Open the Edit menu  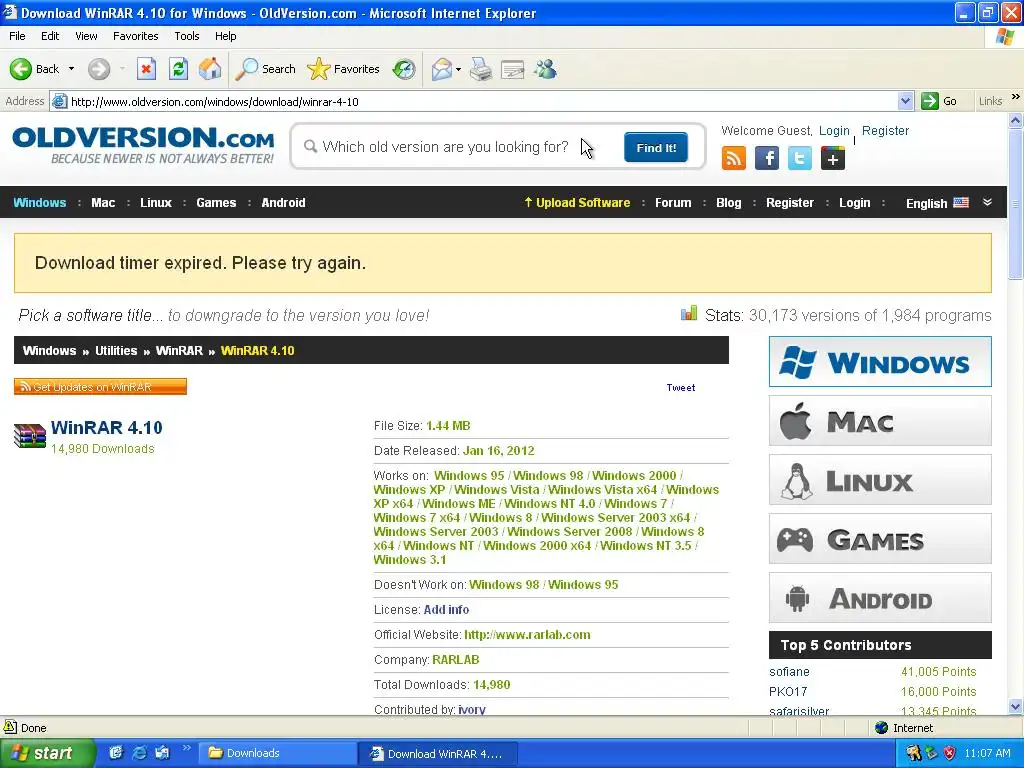point(50,36)
